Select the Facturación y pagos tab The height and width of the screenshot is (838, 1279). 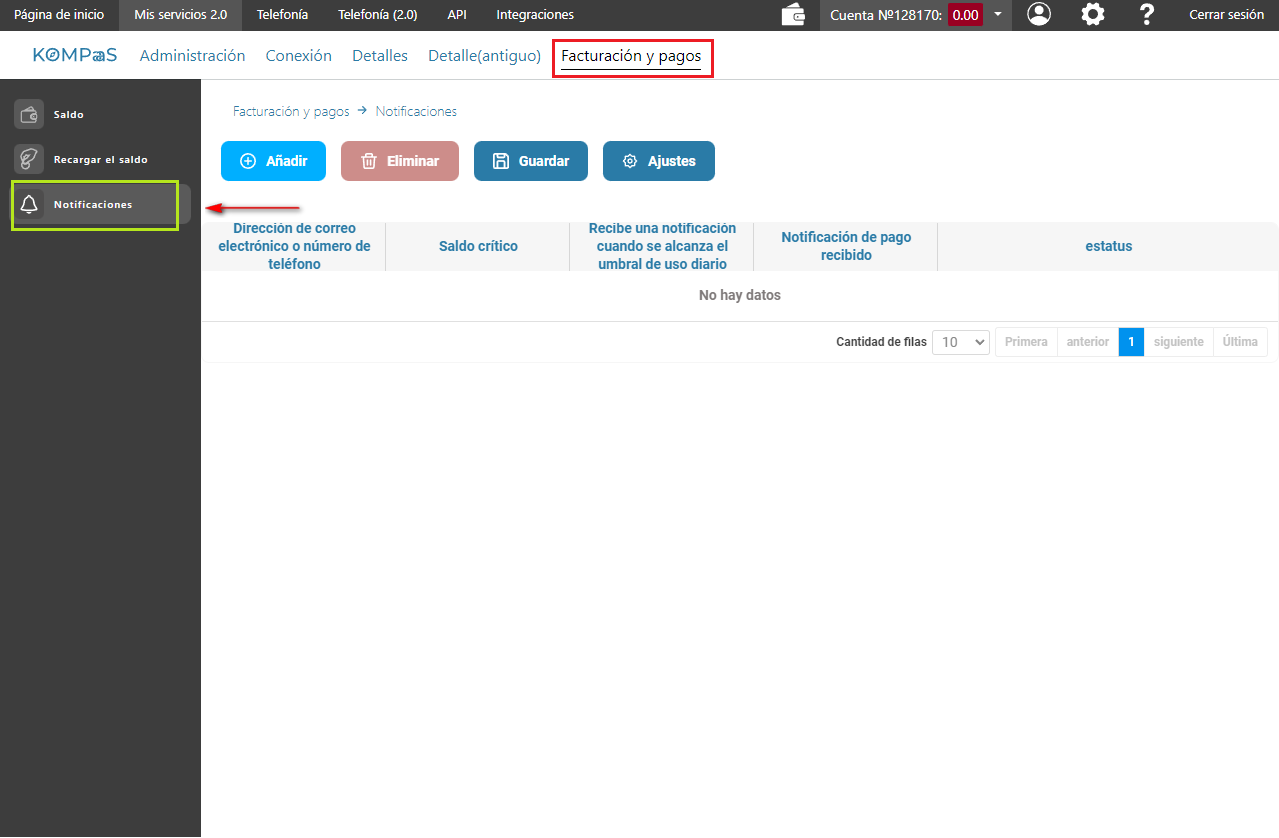click(631, 56)
